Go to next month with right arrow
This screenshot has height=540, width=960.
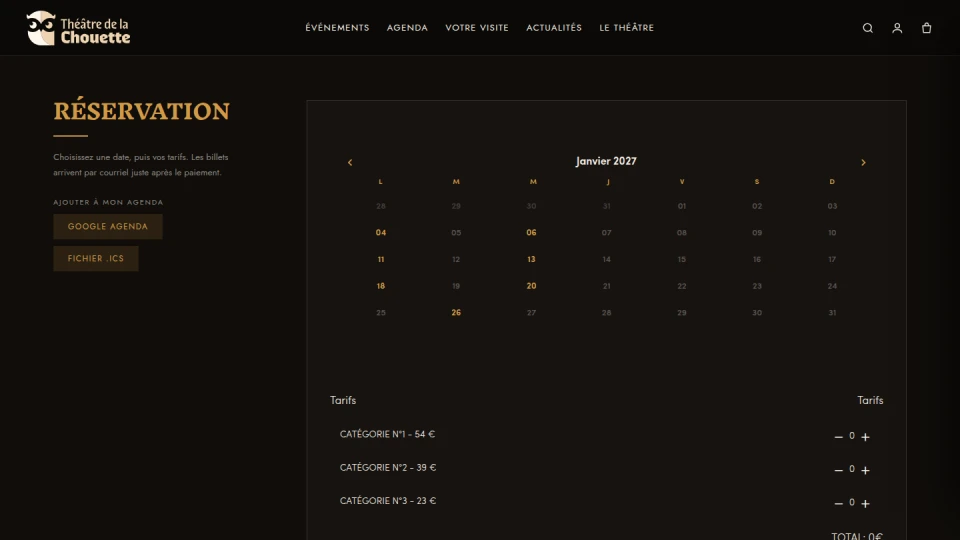click(x=863, y=162)
